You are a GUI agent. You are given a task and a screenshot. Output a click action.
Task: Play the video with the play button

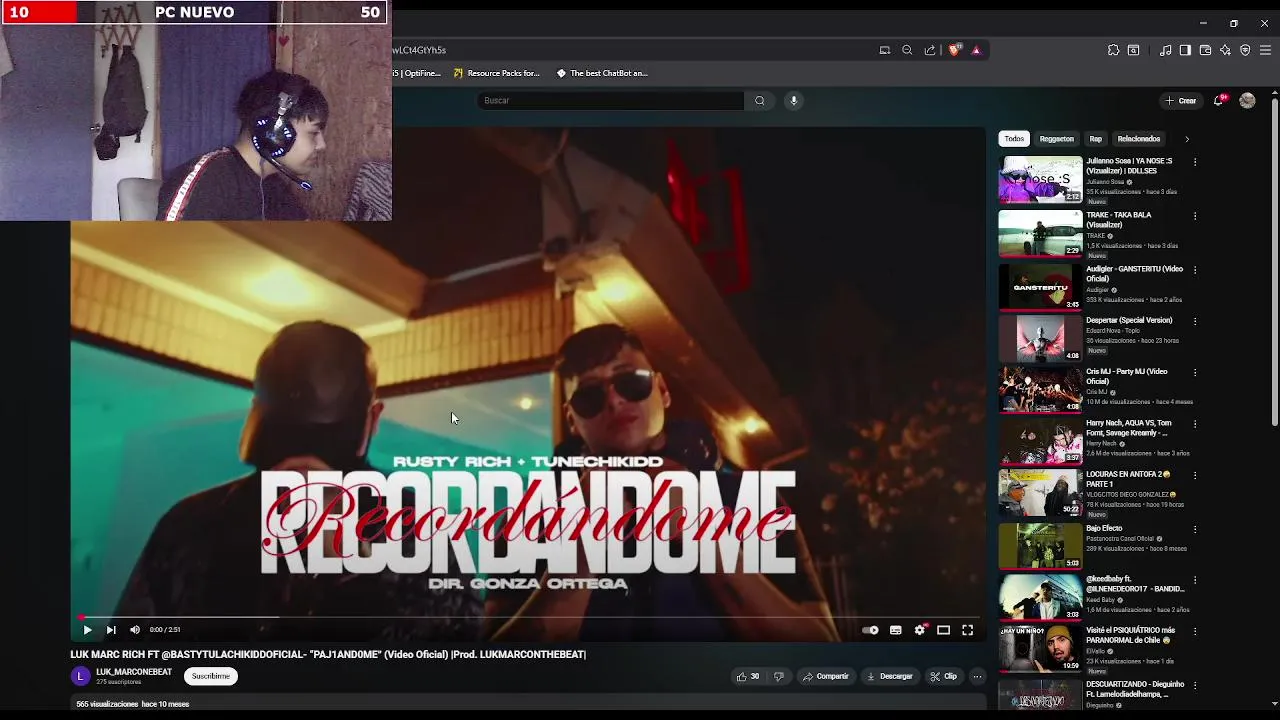[x=87, y=630]
